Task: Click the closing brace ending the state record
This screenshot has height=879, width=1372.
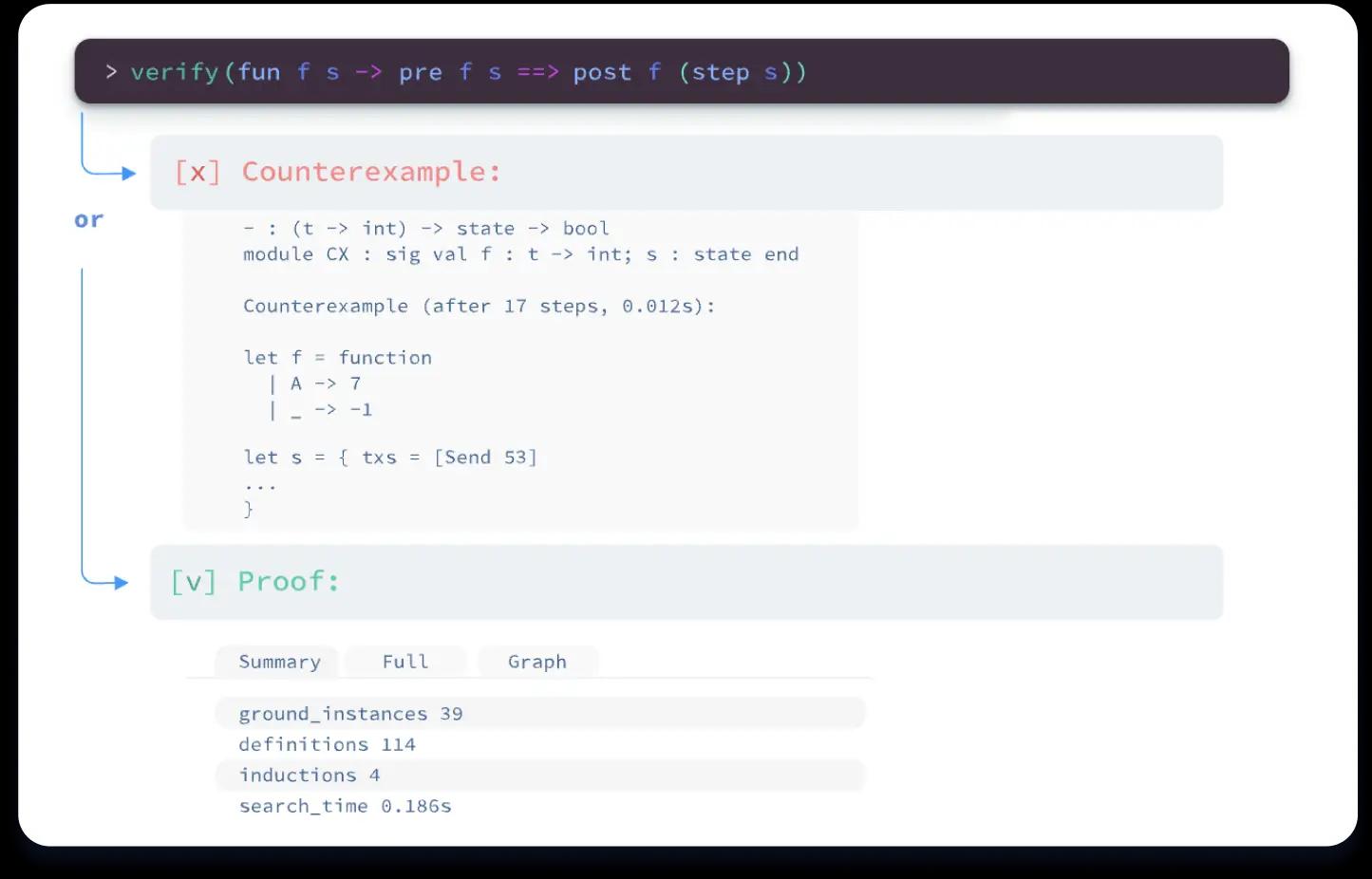Action: [x=249, y=510]
